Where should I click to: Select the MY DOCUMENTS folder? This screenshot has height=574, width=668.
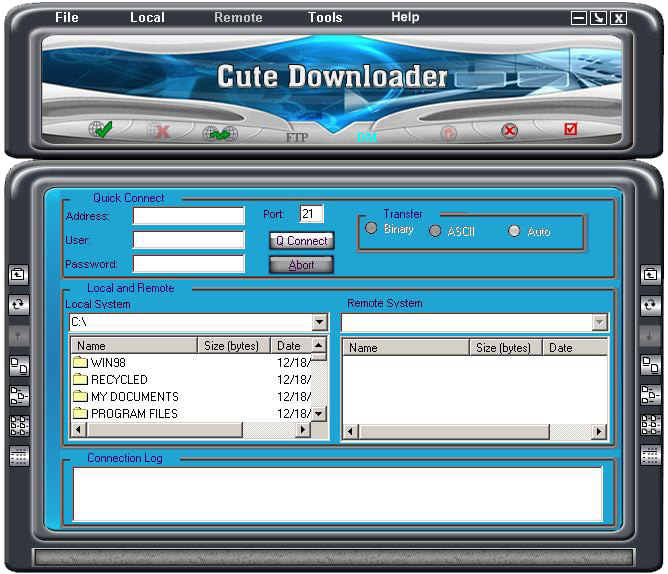[x=126, y=397]
